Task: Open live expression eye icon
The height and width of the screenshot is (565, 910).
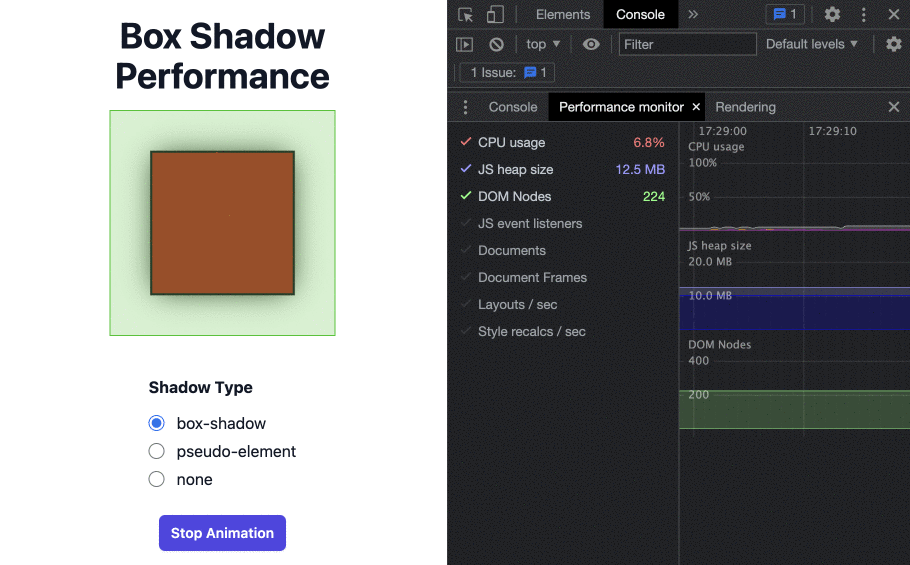Action: 591,44
